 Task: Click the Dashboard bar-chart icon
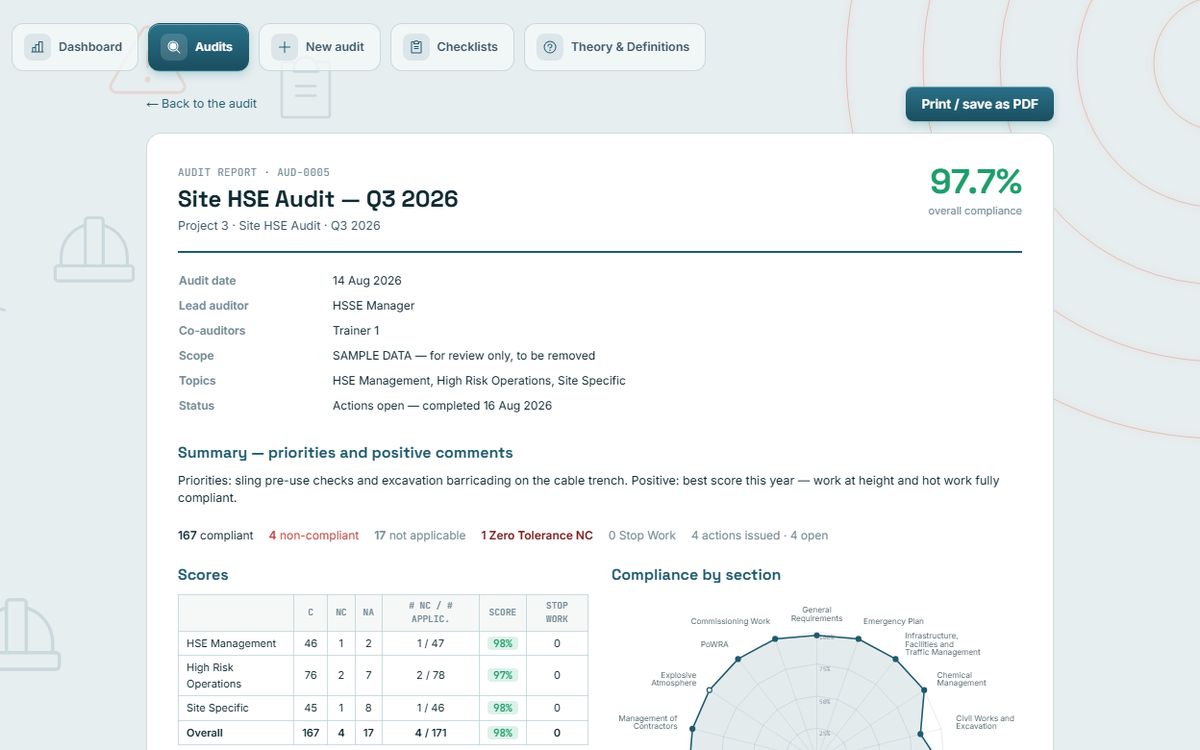(x=37, y=47)
